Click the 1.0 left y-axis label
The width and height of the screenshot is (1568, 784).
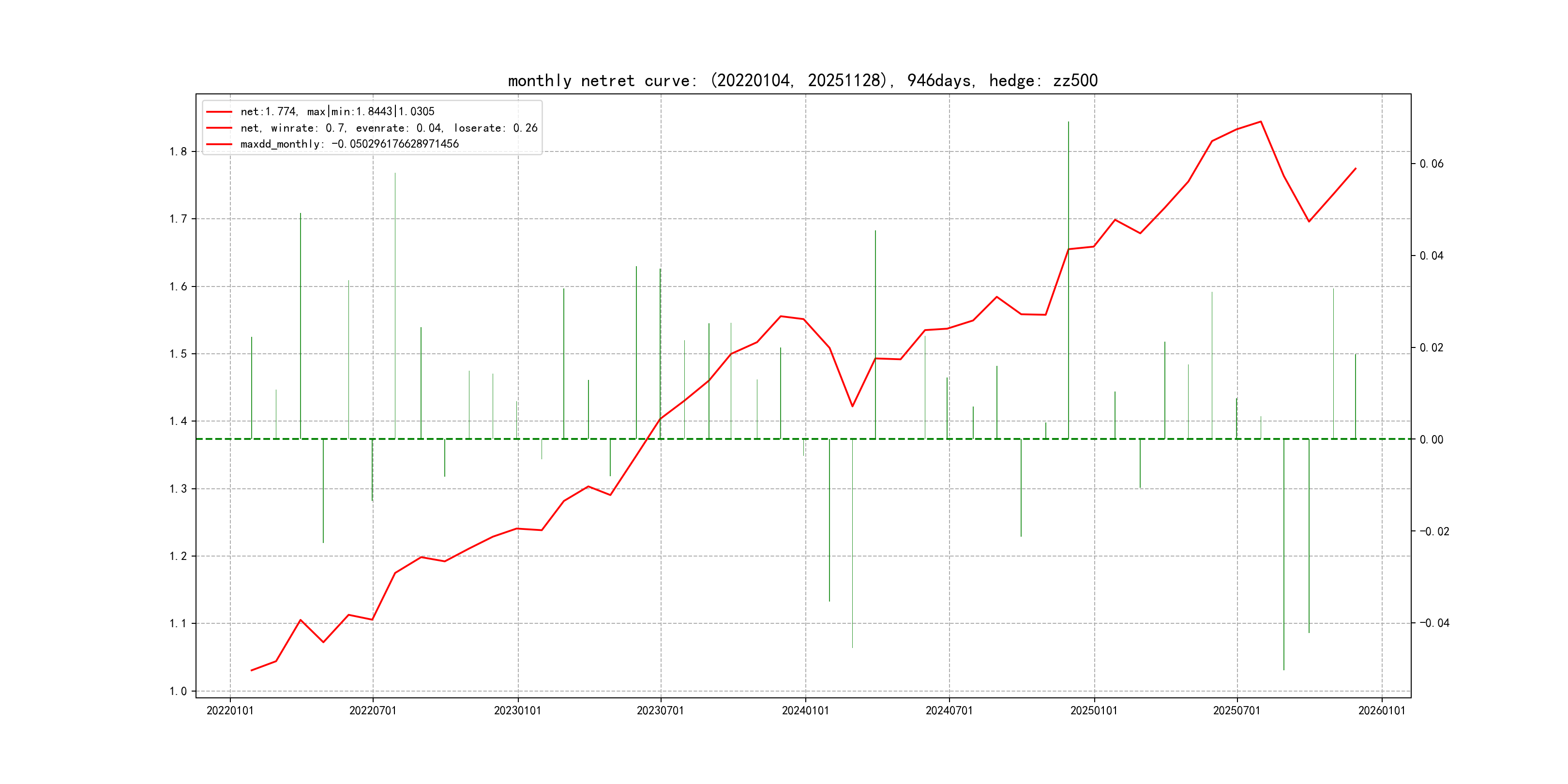click(178, 692)
